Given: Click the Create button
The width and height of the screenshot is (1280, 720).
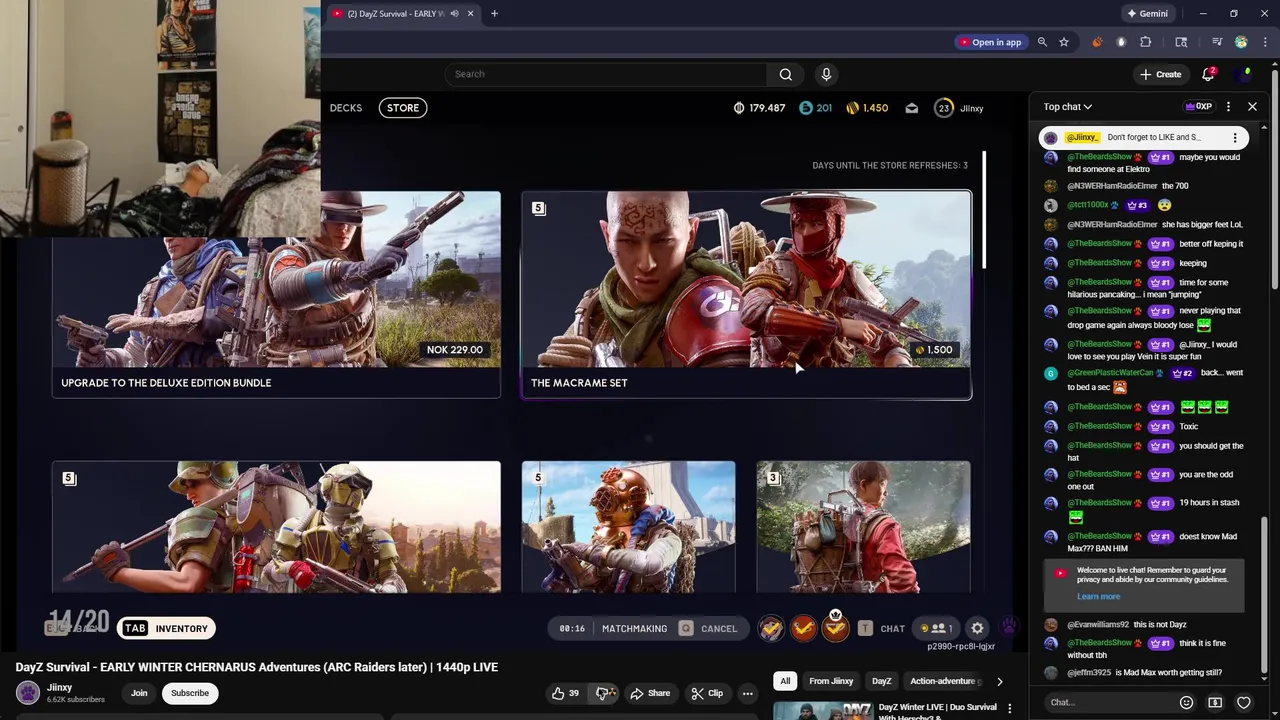Looking at the screenshot, I should tap(1161, 74).
